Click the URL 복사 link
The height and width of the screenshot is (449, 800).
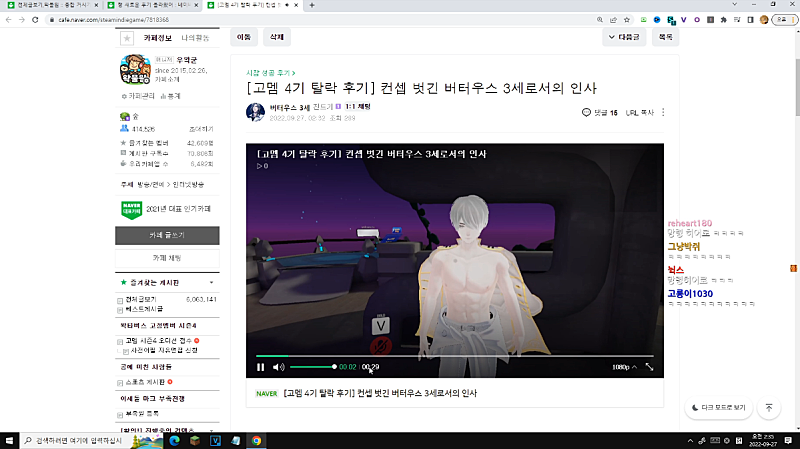[x=640, y=113]
